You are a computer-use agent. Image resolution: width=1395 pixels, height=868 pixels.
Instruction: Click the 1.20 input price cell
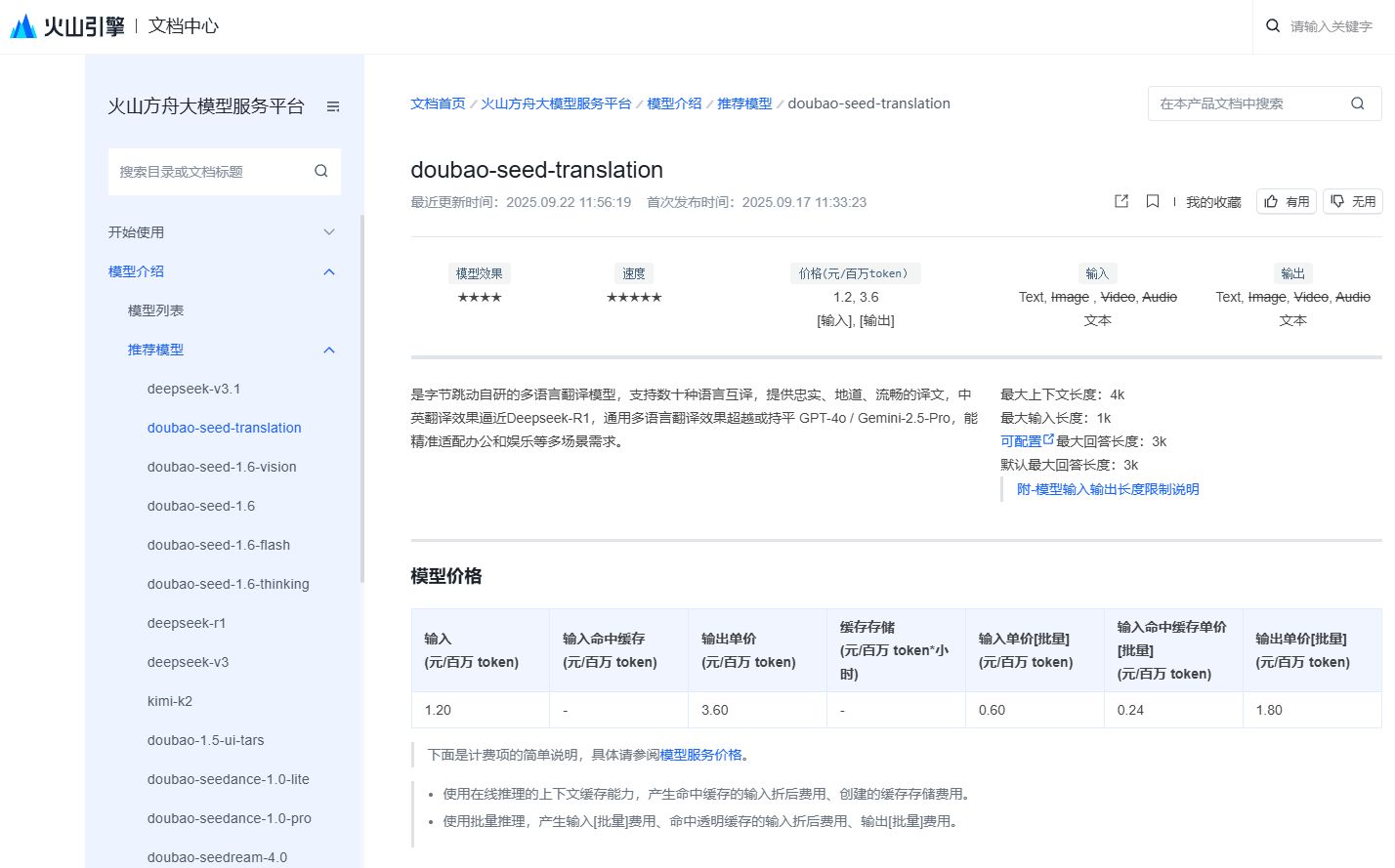(481, 710)
